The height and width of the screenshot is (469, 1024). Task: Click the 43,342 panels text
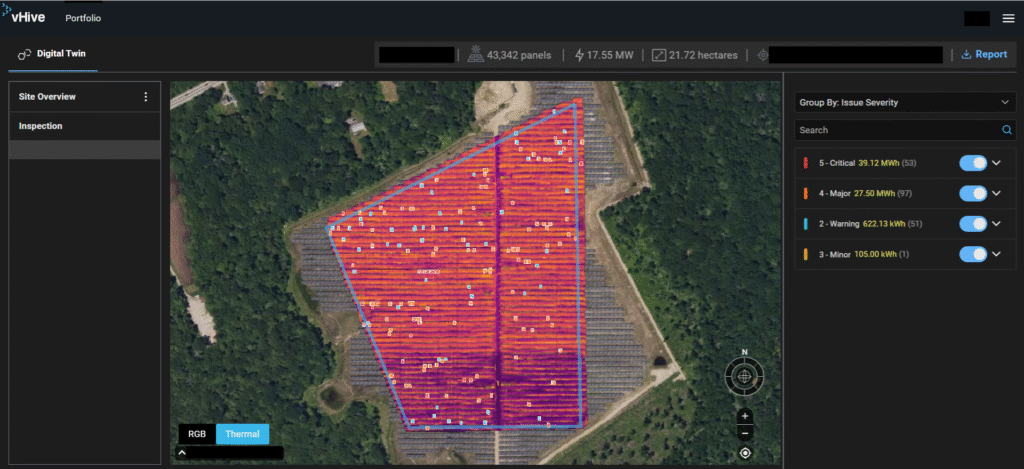point(519,56)
